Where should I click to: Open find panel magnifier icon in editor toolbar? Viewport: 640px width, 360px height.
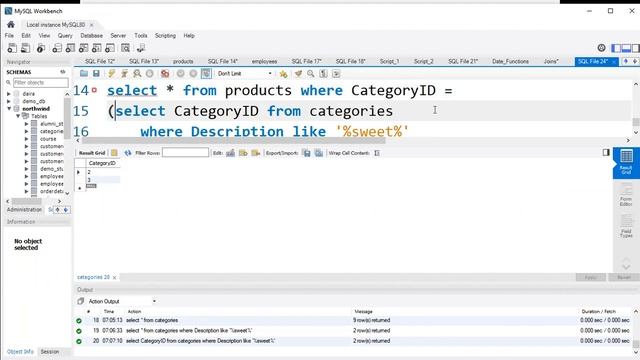tap(311, 73)
